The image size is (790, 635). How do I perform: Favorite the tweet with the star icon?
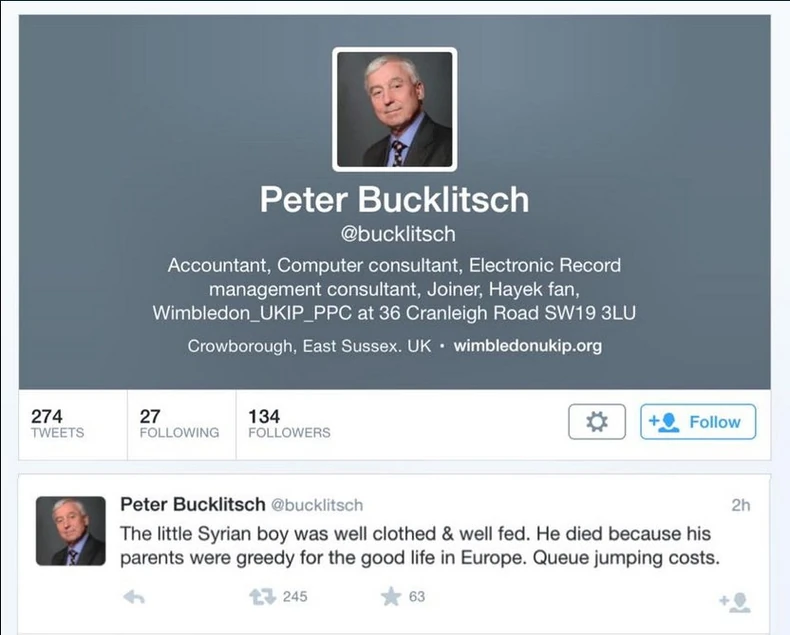click(391, 597)
